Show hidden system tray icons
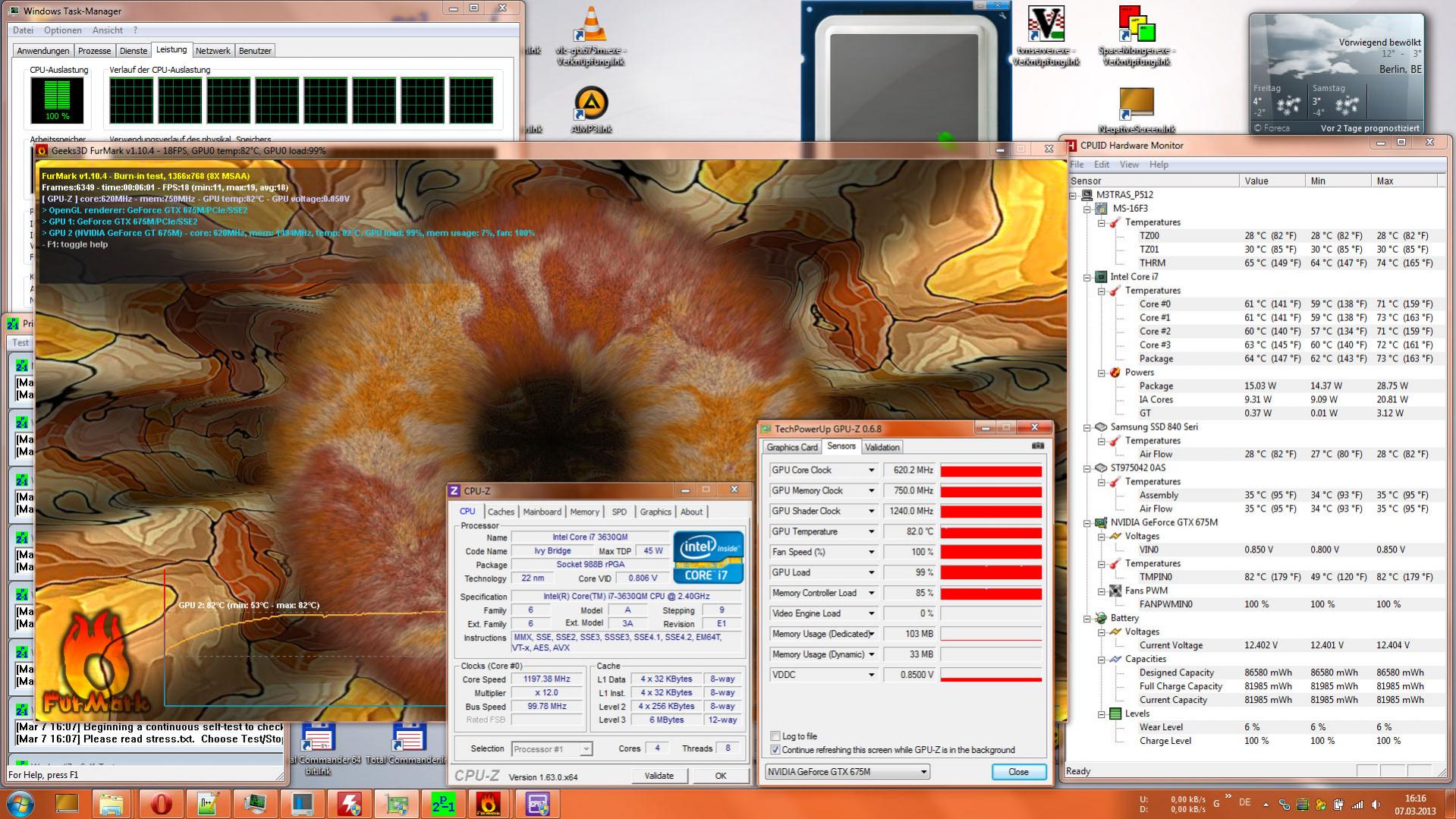 1266,805
